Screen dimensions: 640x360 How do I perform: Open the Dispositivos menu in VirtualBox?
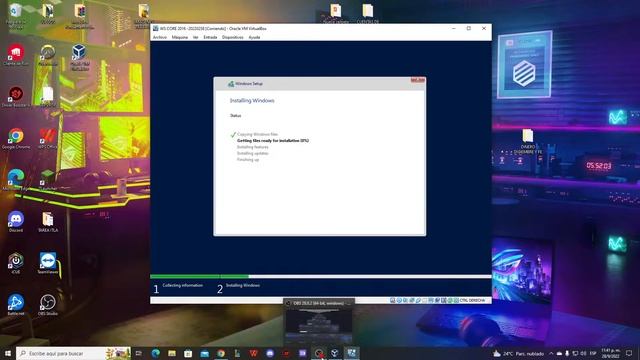(x=233, y=37)
